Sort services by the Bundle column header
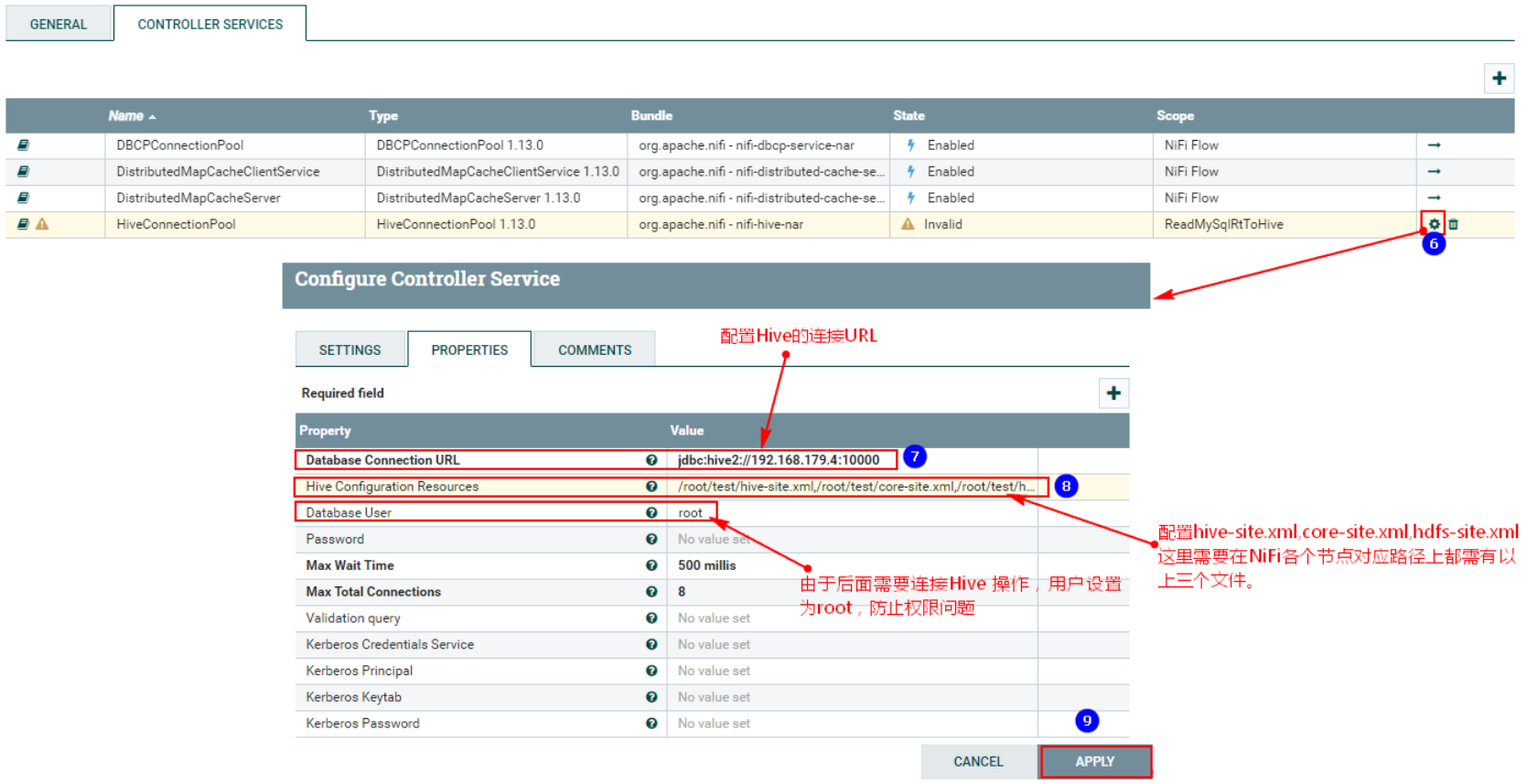Image resolution: width=1527 pixels, height=784 pixels. click(x=651, y=116)
